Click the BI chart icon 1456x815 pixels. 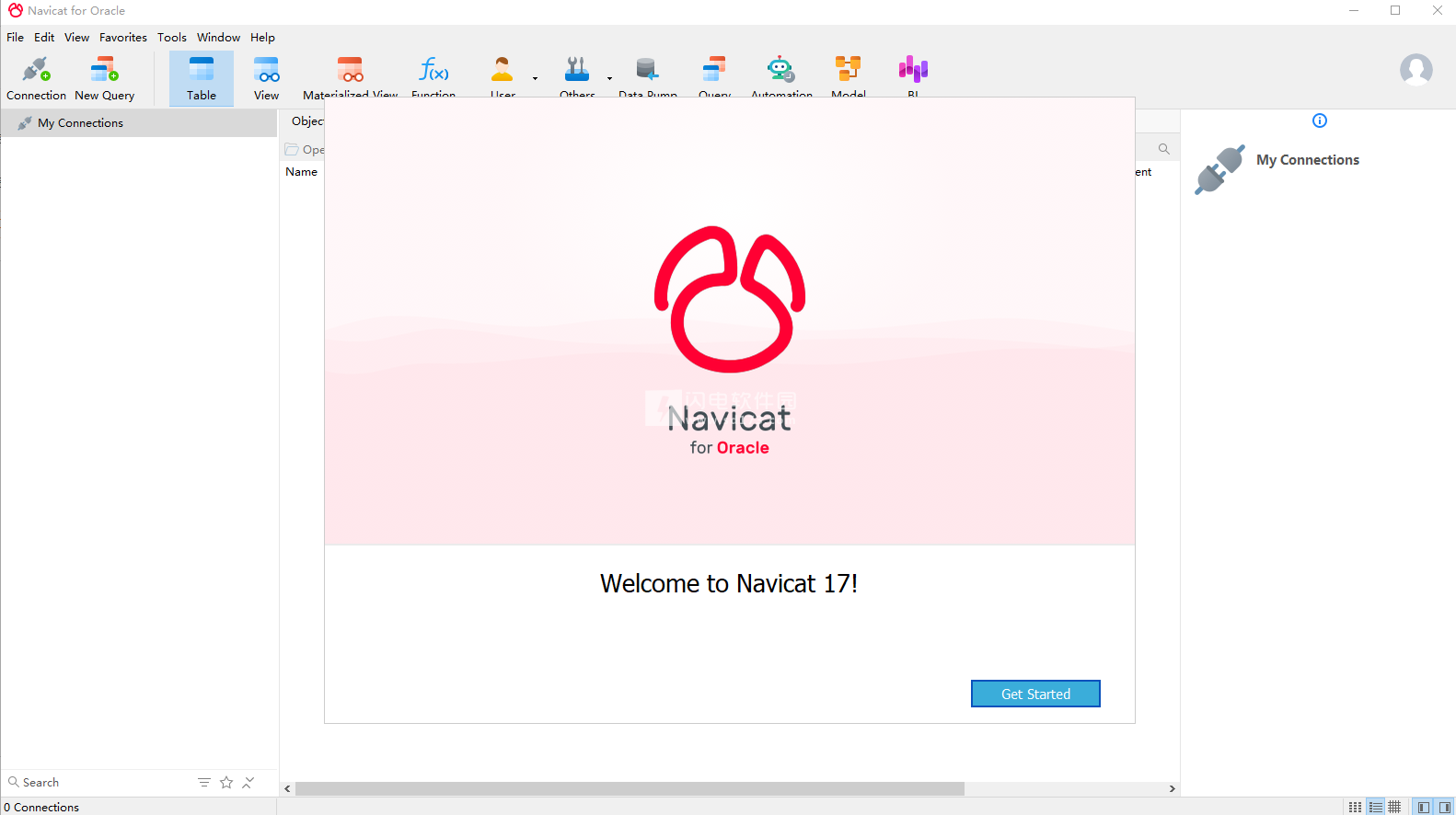click(x=913, y=74)
